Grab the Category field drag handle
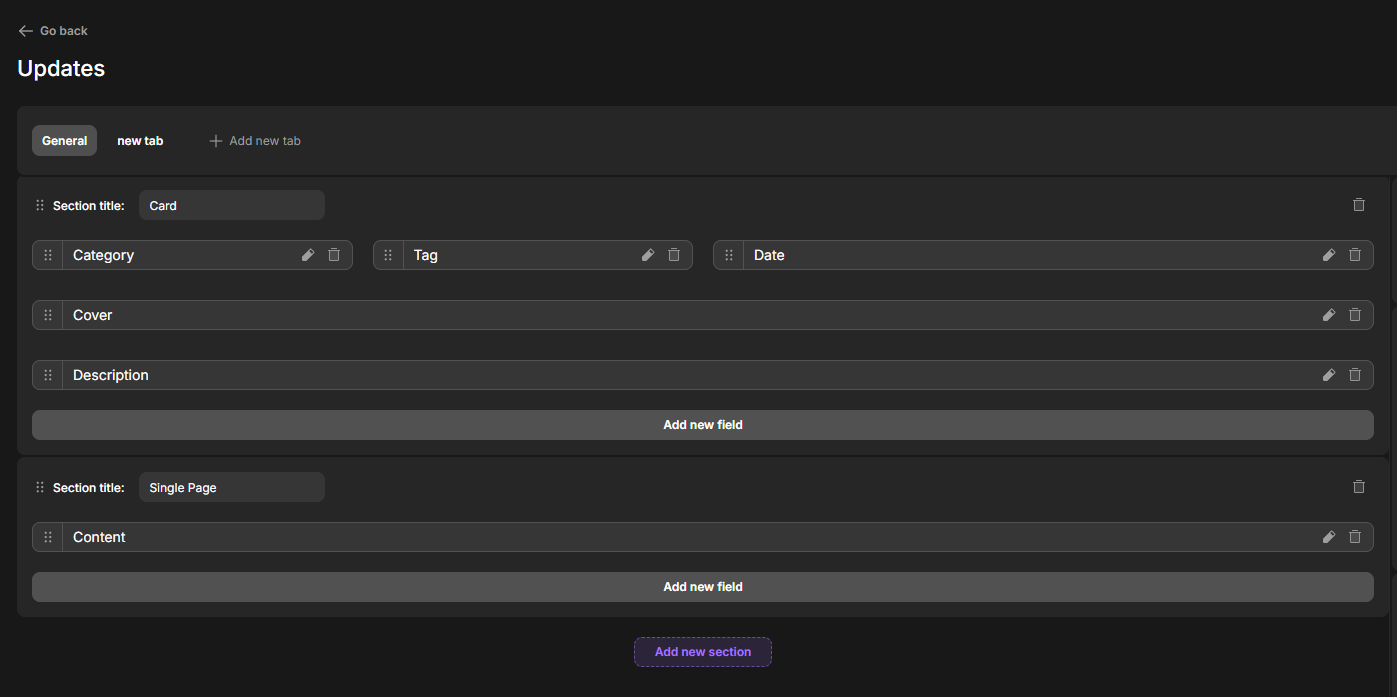This screenshot has width=1397, height=697. [48, 255]
